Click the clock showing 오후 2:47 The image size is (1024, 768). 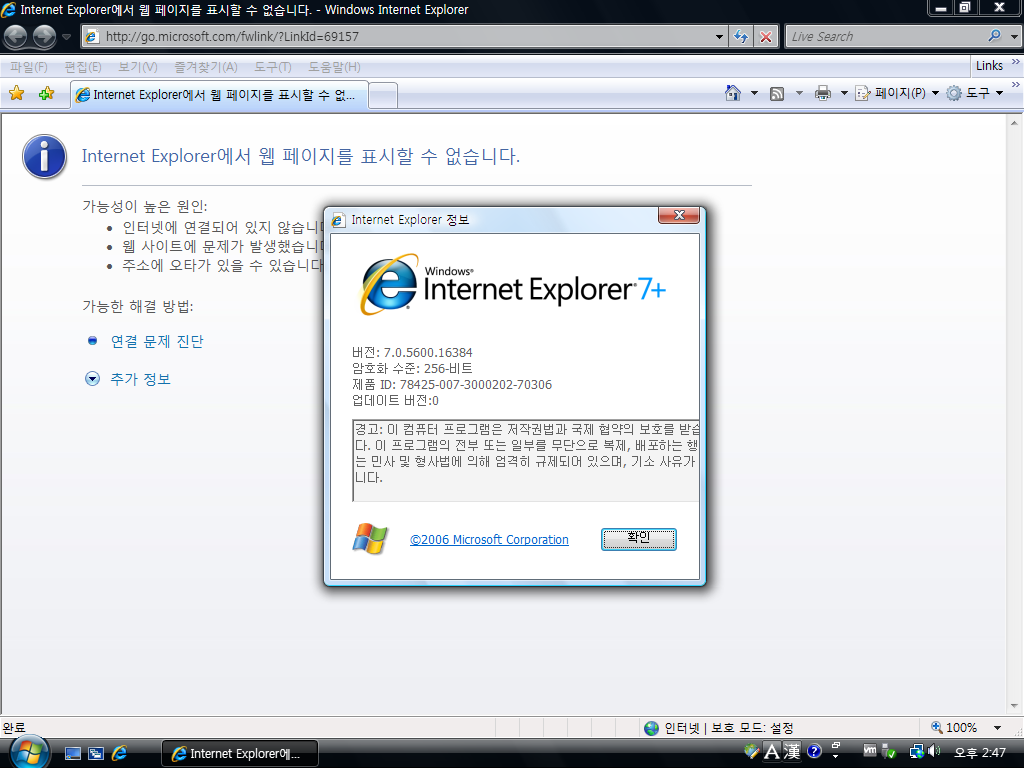point(980,753)
